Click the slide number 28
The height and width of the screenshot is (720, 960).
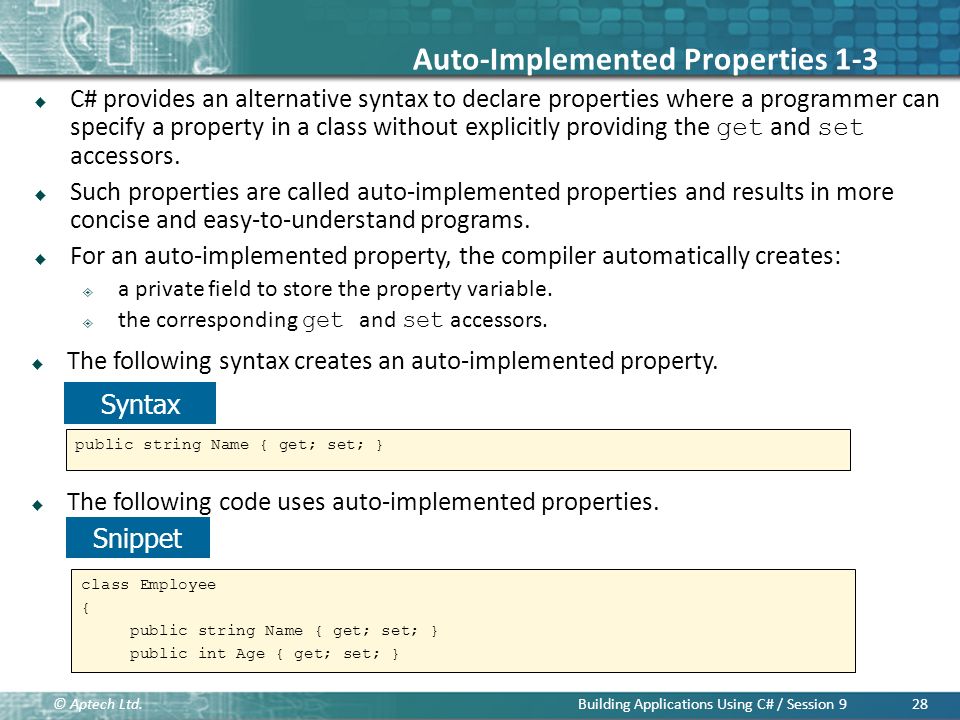(920, 704)
